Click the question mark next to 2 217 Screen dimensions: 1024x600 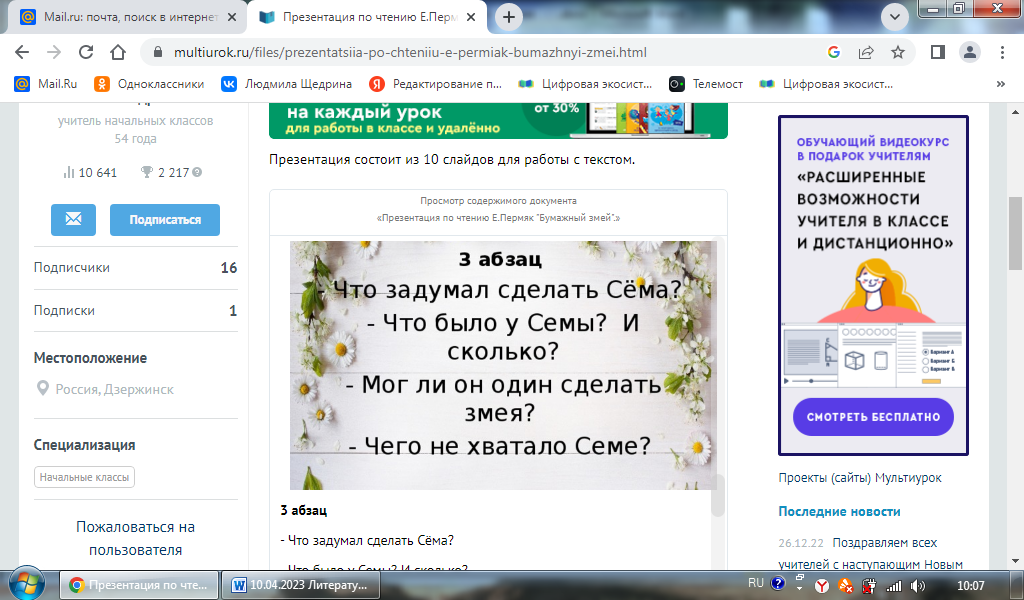(x=197, y=172)
